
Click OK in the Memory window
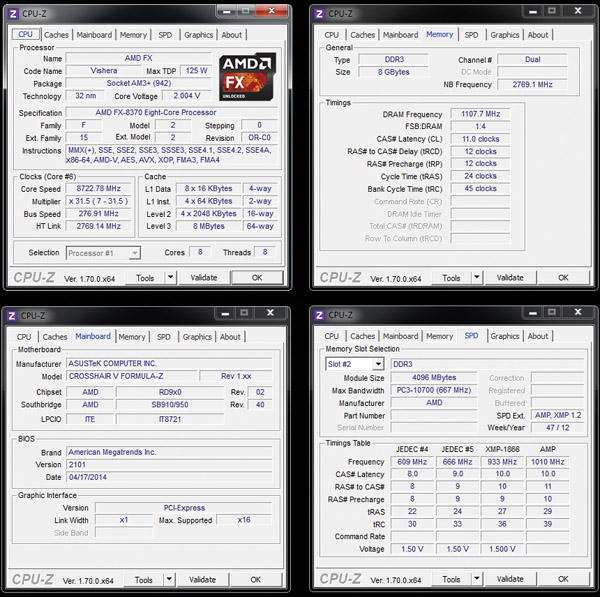pos(563,278)
